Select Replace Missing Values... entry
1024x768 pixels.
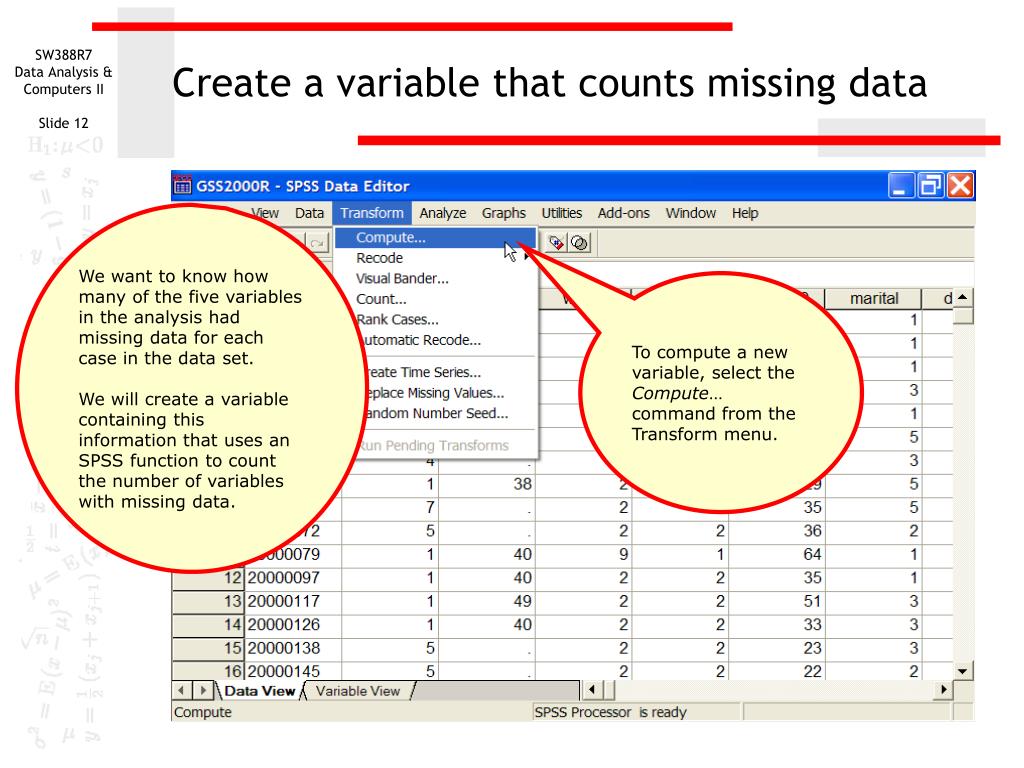coord(449,393)
